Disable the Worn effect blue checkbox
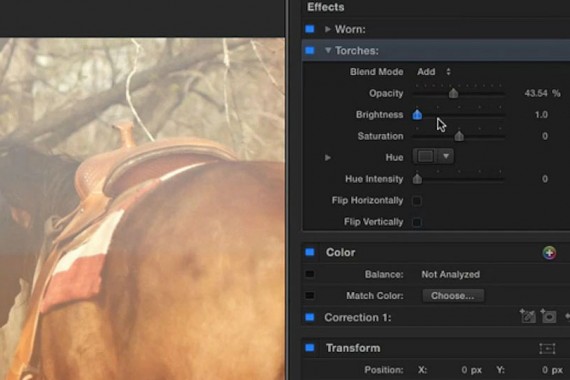Viewport: 570px width, 380px height. click(x=310, y=29)
